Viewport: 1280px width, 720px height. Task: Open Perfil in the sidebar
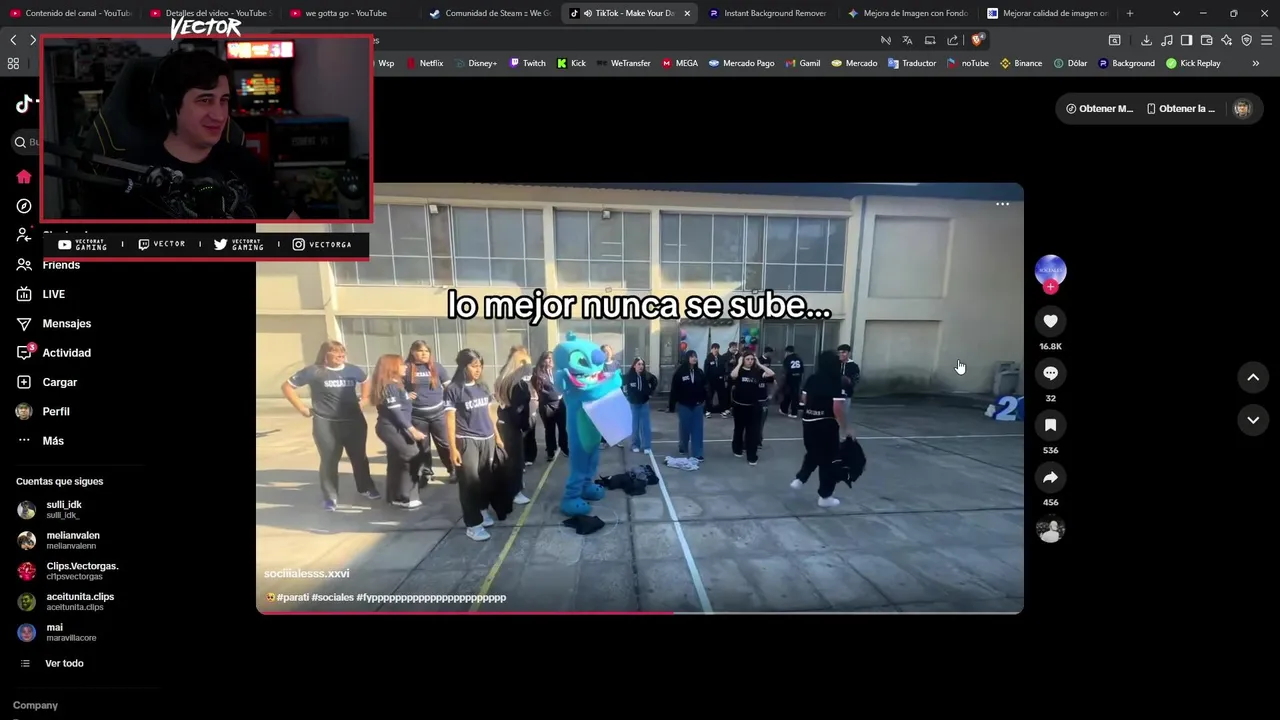(43, 411)
